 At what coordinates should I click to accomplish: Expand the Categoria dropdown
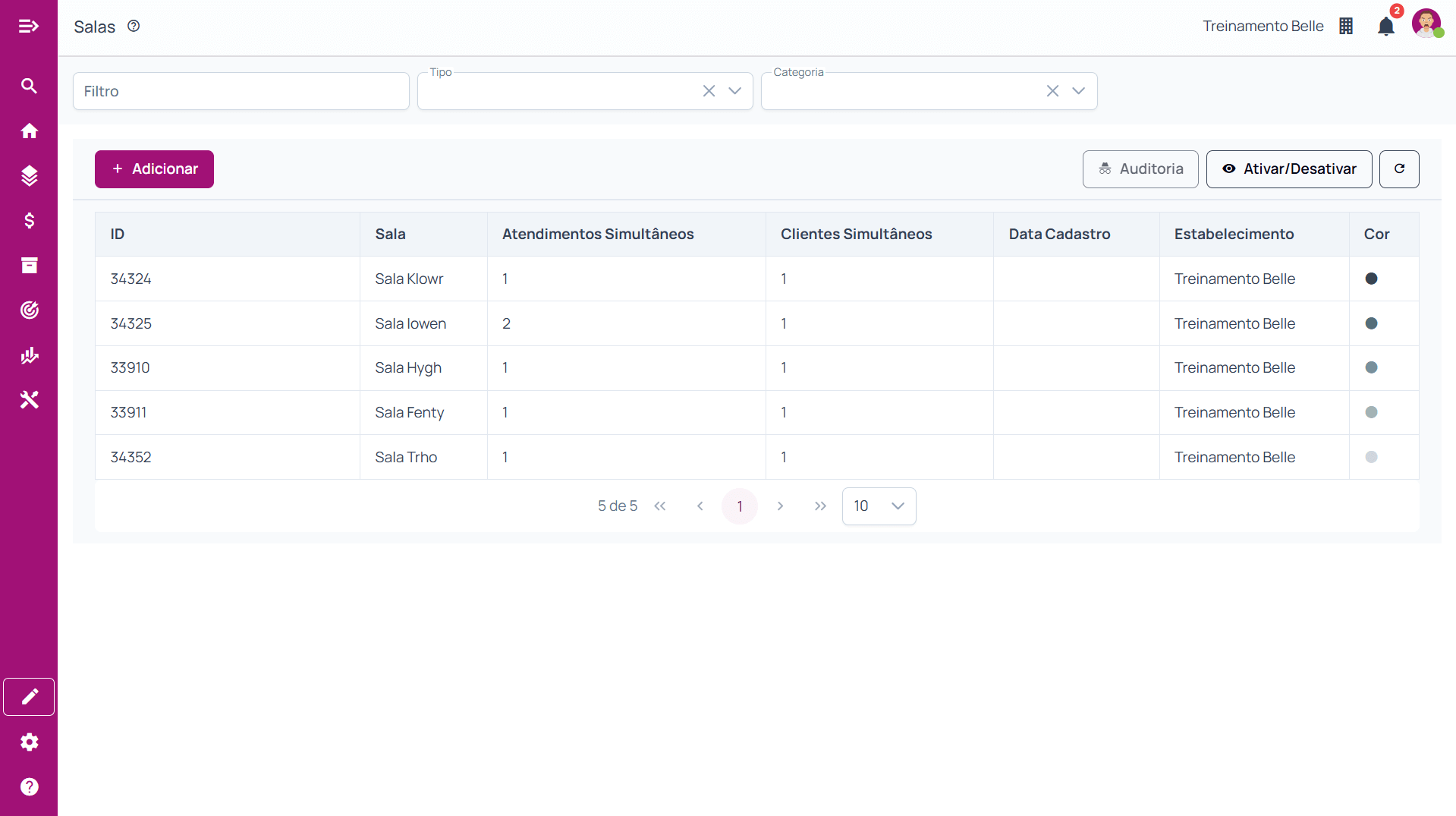point(1078,91)
